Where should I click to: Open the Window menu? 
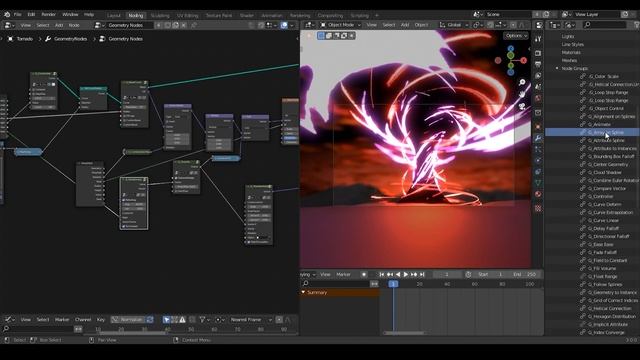click(x=70, y=14)
